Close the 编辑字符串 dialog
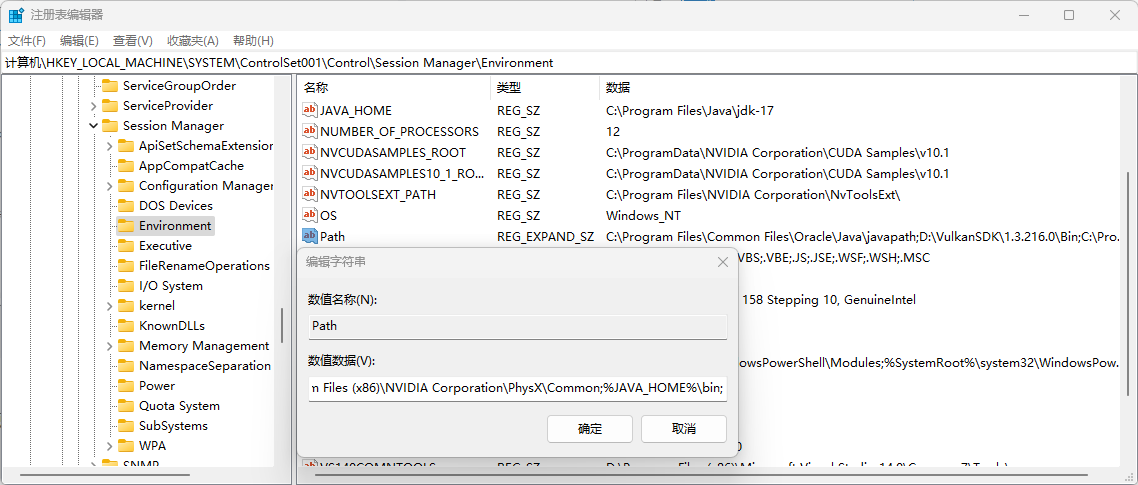 click(722, 262)
